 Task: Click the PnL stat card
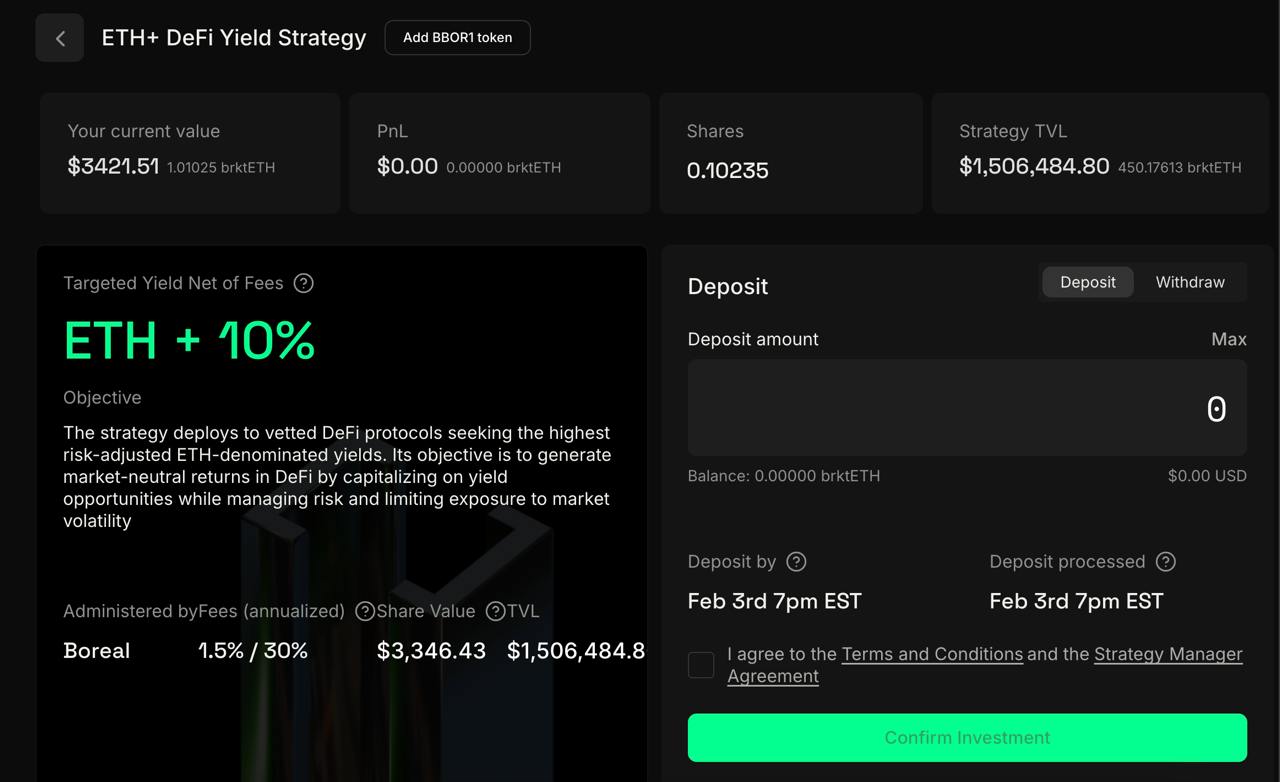click(500, 153)
